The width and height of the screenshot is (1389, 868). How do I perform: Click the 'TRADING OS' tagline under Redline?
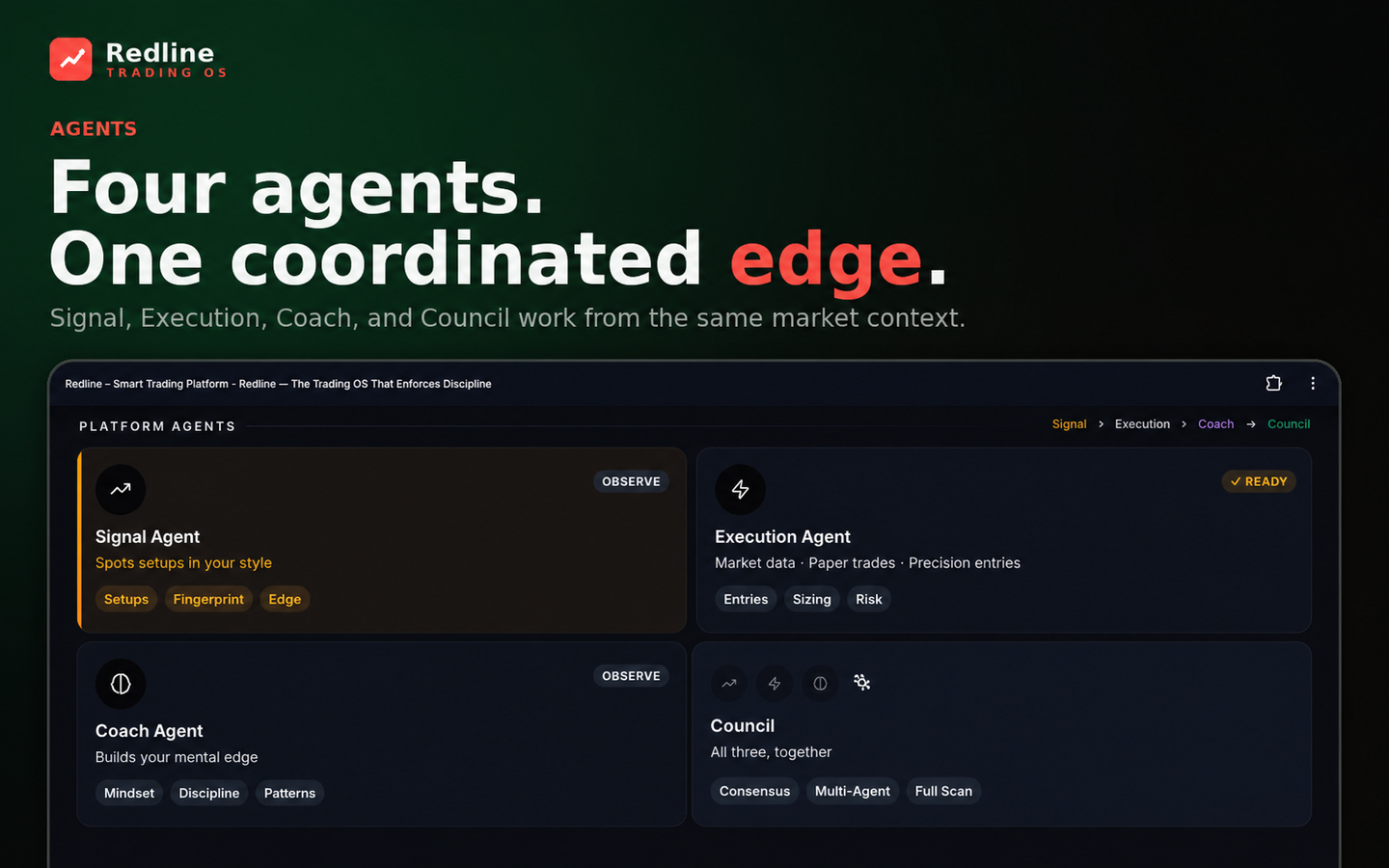(166, 73)
